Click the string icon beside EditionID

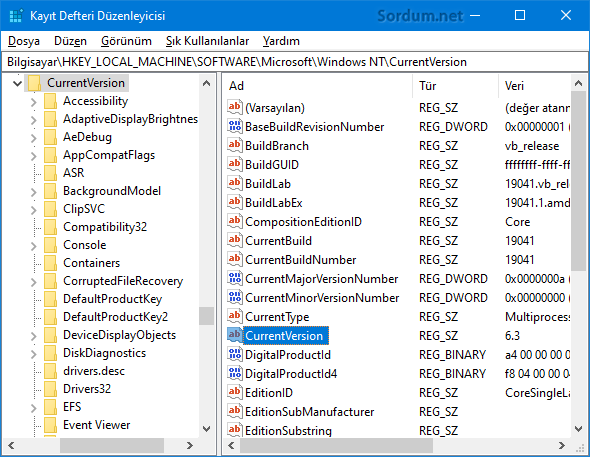[x=234, y=392]
